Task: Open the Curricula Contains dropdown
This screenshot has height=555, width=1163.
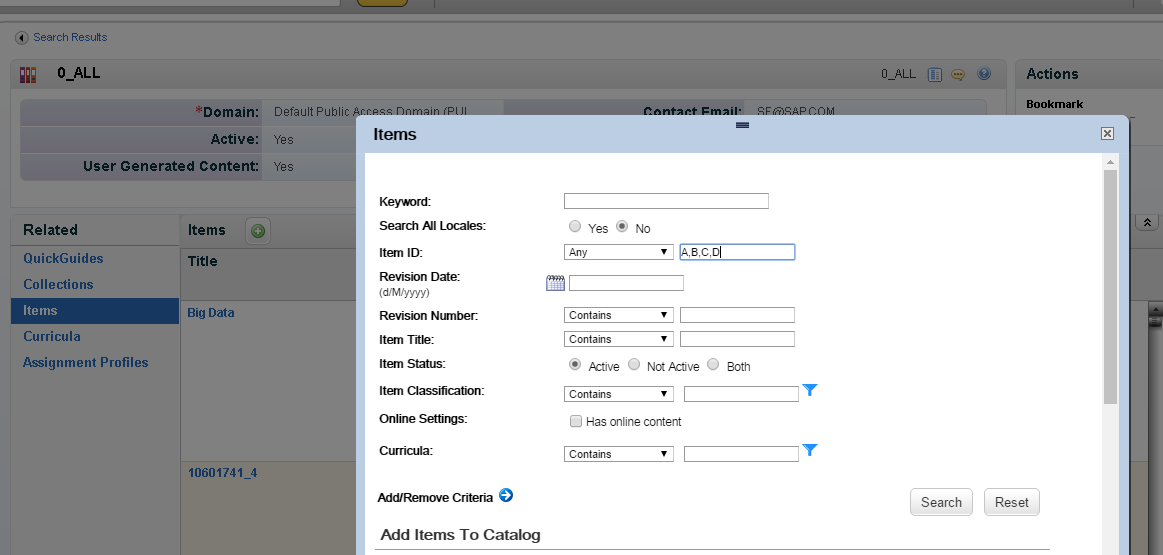Action: pos(619,454)
